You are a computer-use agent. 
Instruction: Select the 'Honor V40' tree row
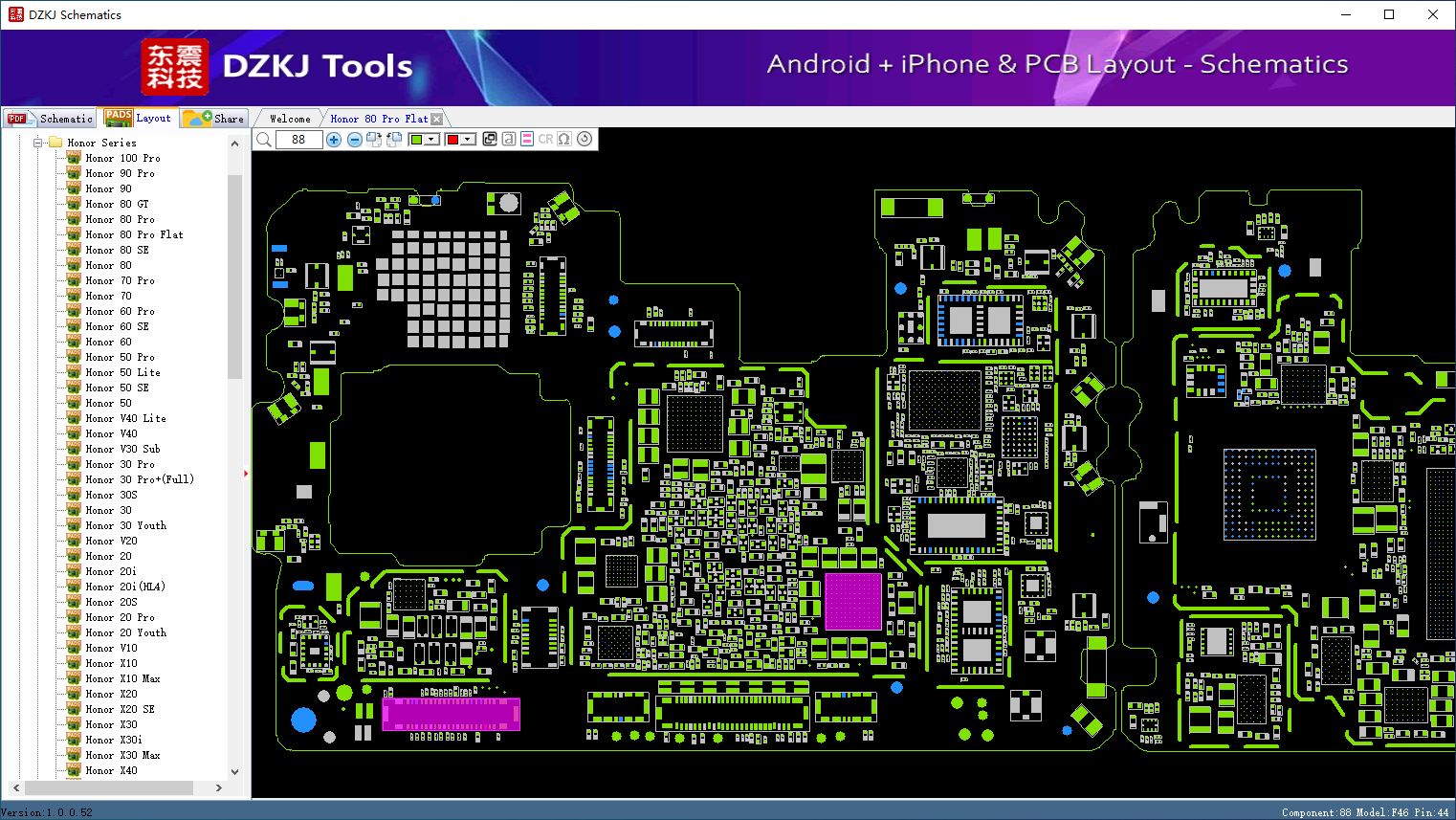(111, 433)
